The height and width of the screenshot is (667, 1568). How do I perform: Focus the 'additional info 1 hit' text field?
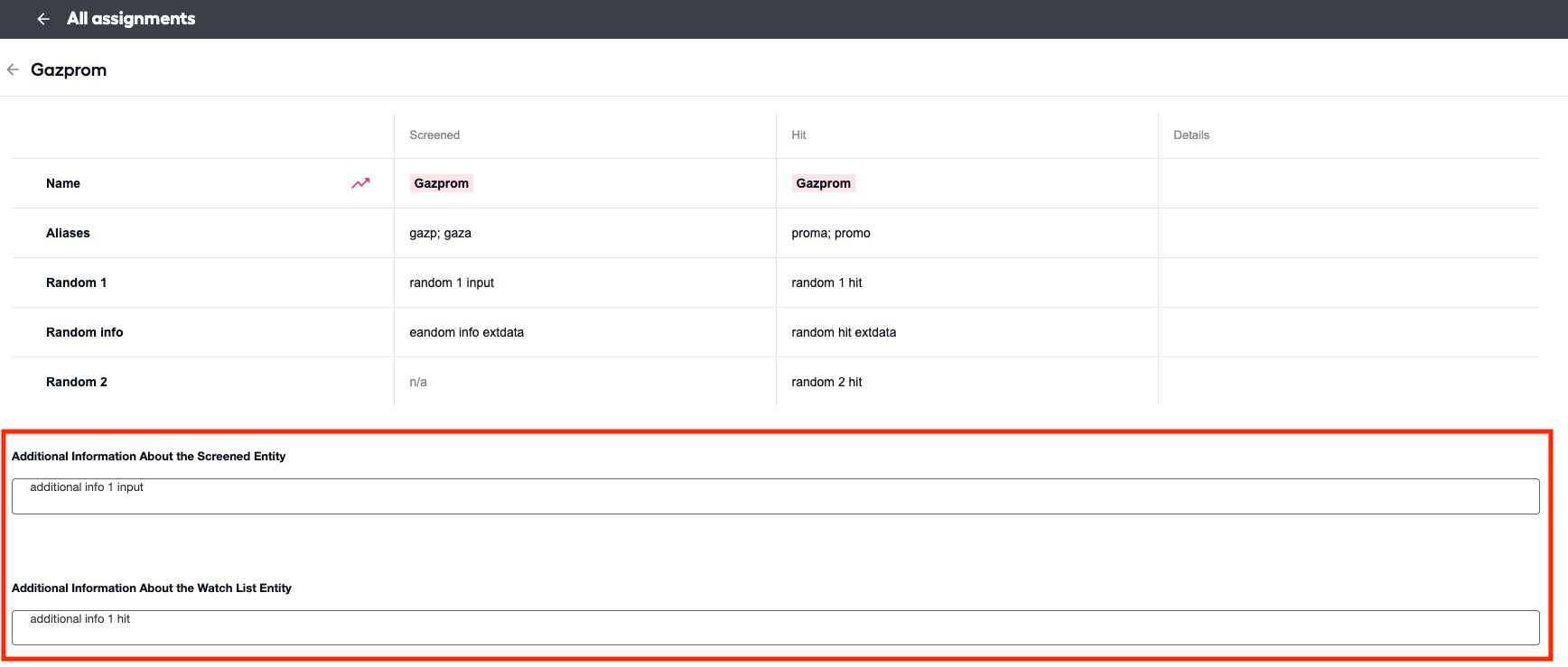pos(775,628)
